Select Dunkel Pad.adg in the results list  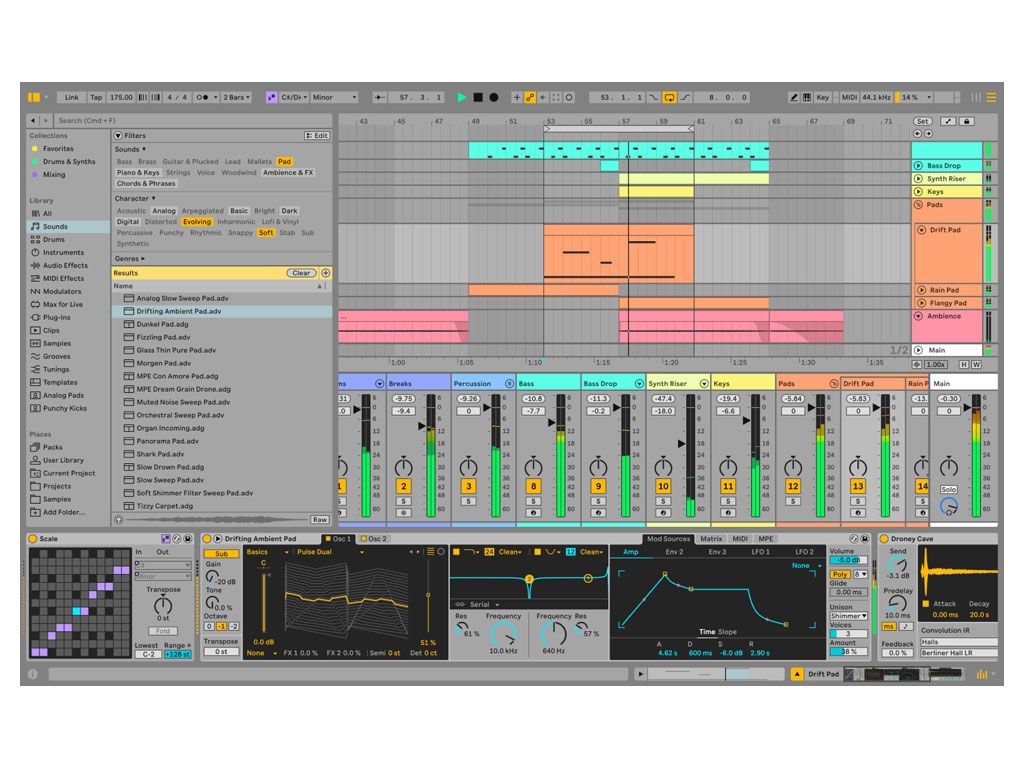point(162,324)
